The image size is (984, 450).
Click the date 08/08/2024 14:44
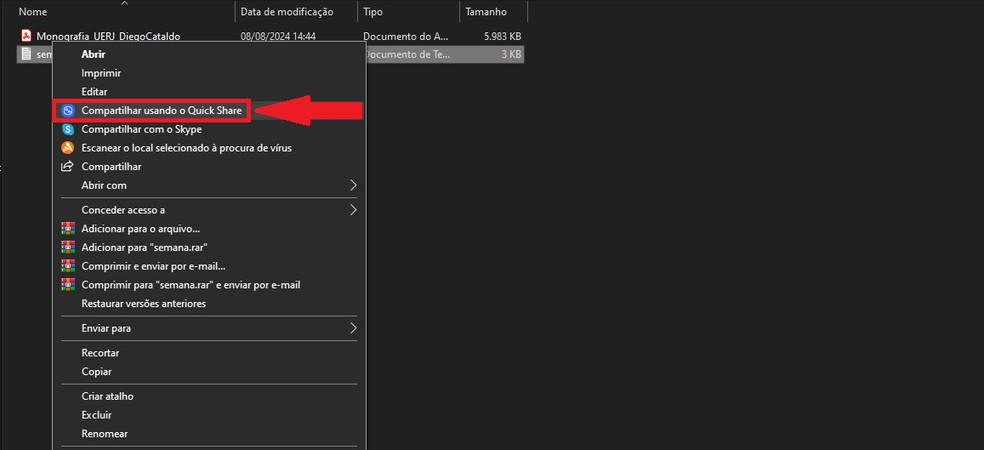pyautogui.click(x=278, y=36)
